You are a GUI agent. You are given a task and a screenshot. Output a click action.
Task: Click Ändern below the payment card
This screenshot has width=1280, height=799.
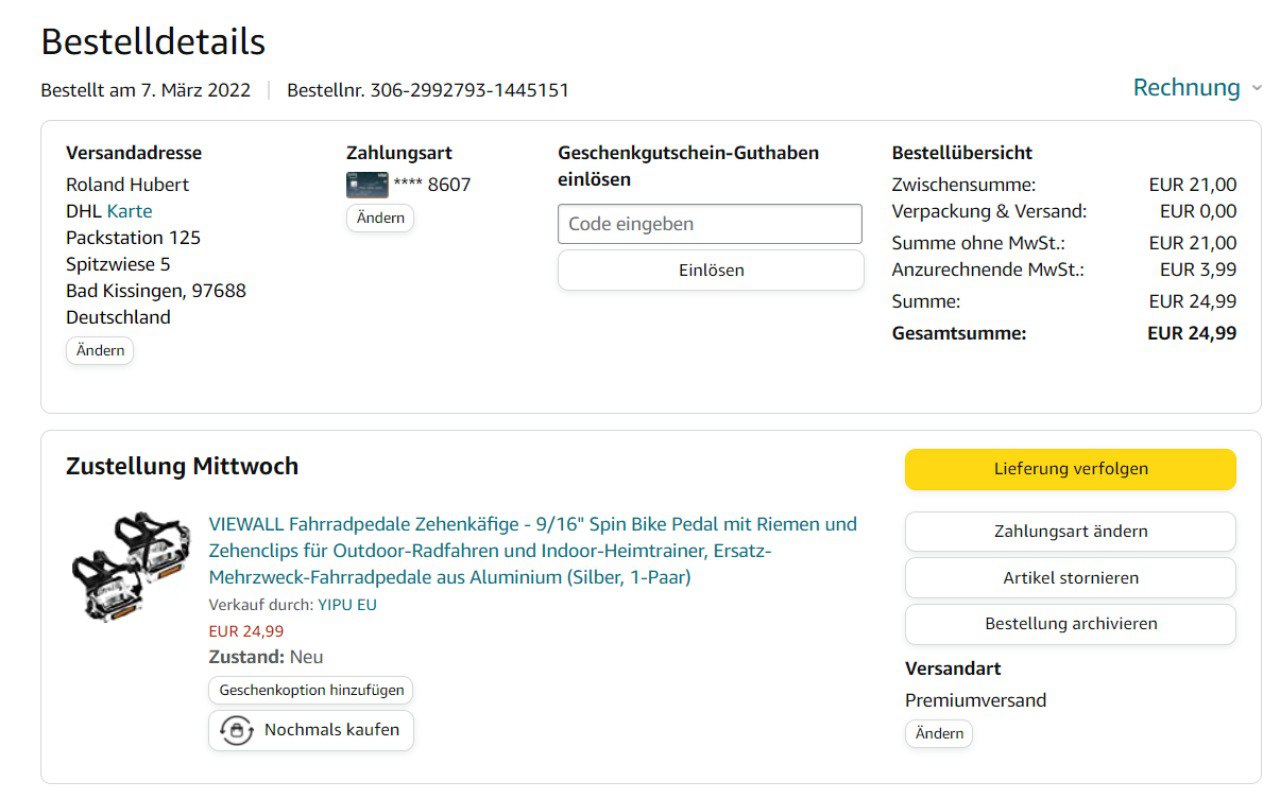[380, 218]
